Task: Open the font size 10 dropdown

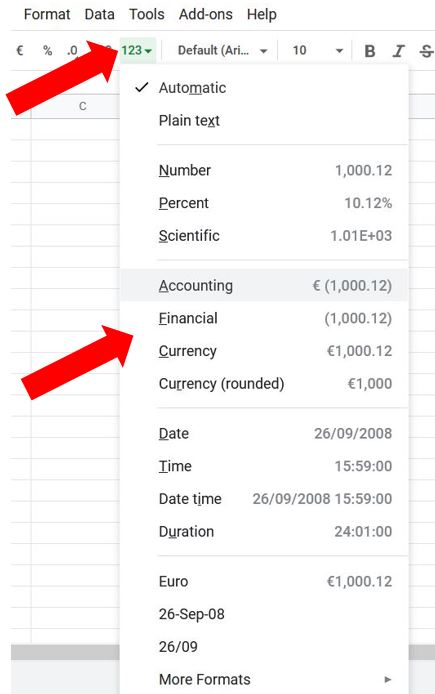Action: (317, 50)
